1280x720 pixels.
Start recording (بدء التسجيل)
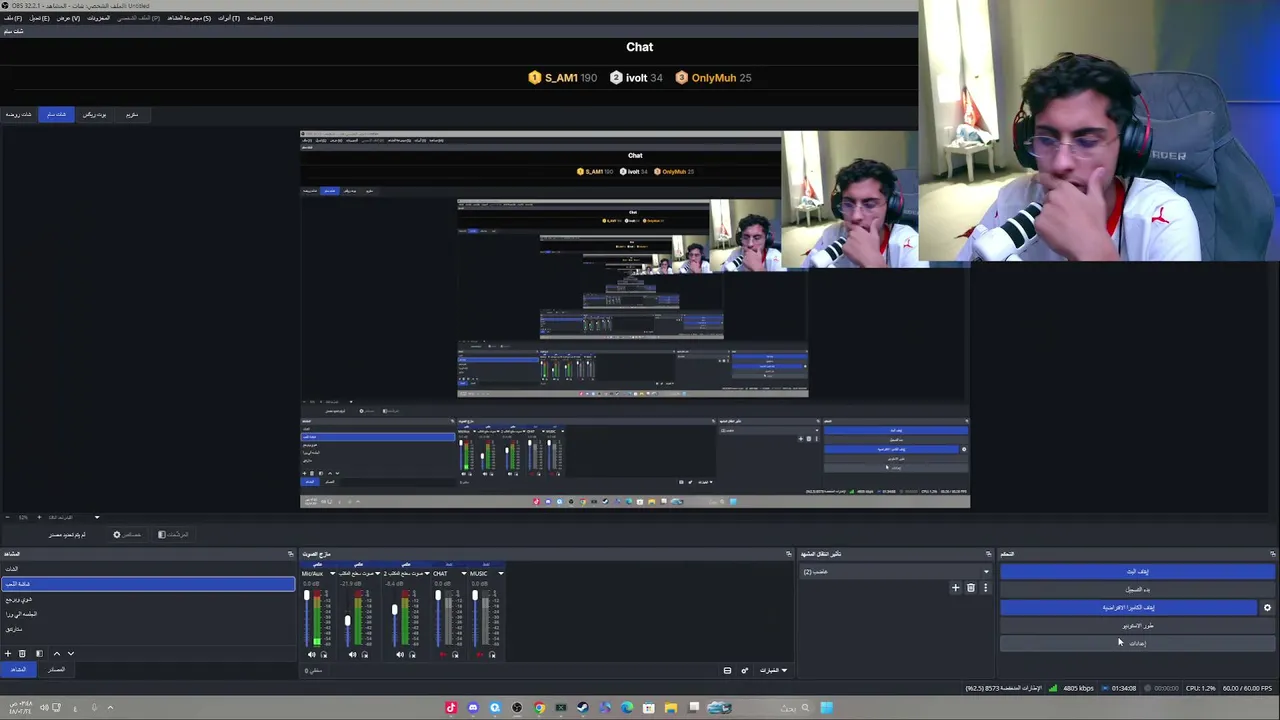1138,589
